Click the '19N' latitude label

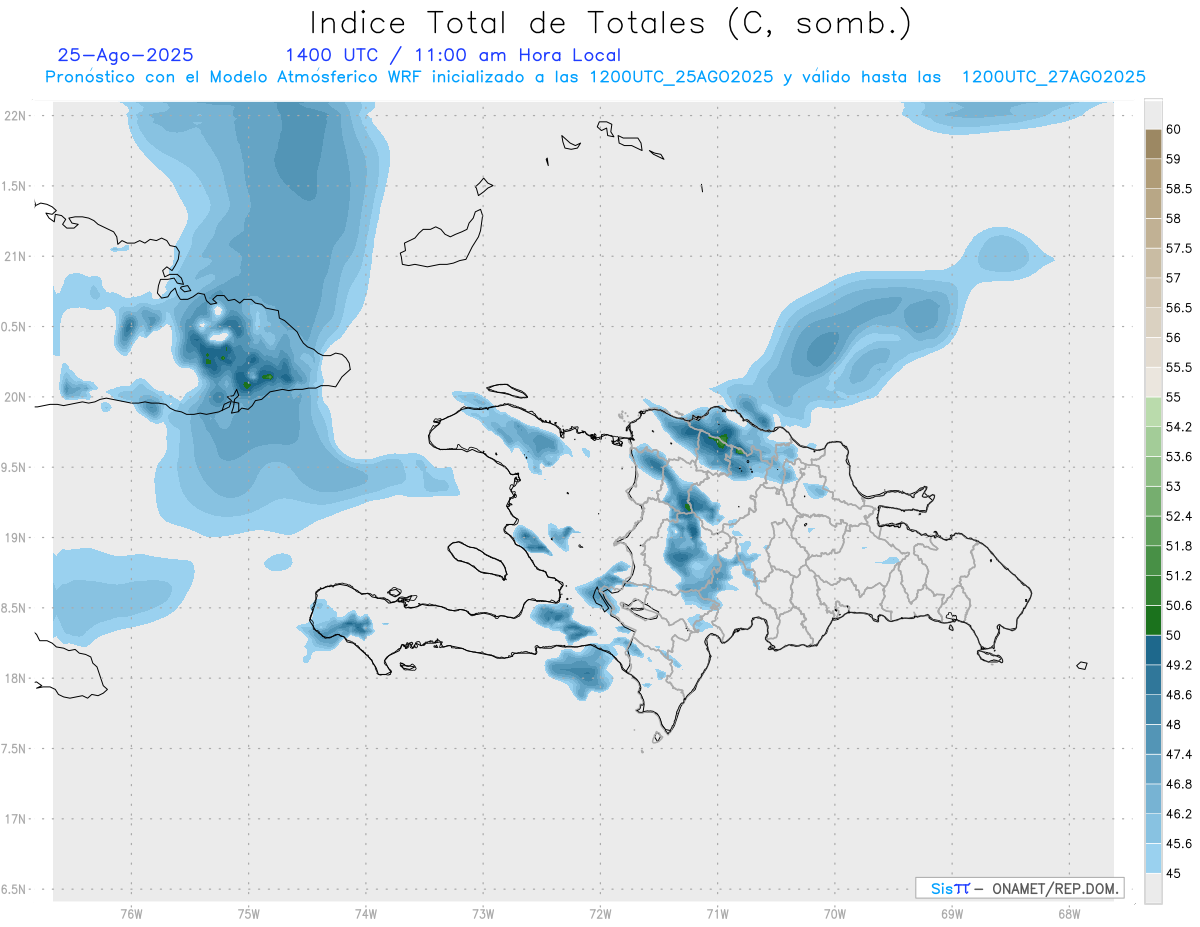click(x=15, y=538)
